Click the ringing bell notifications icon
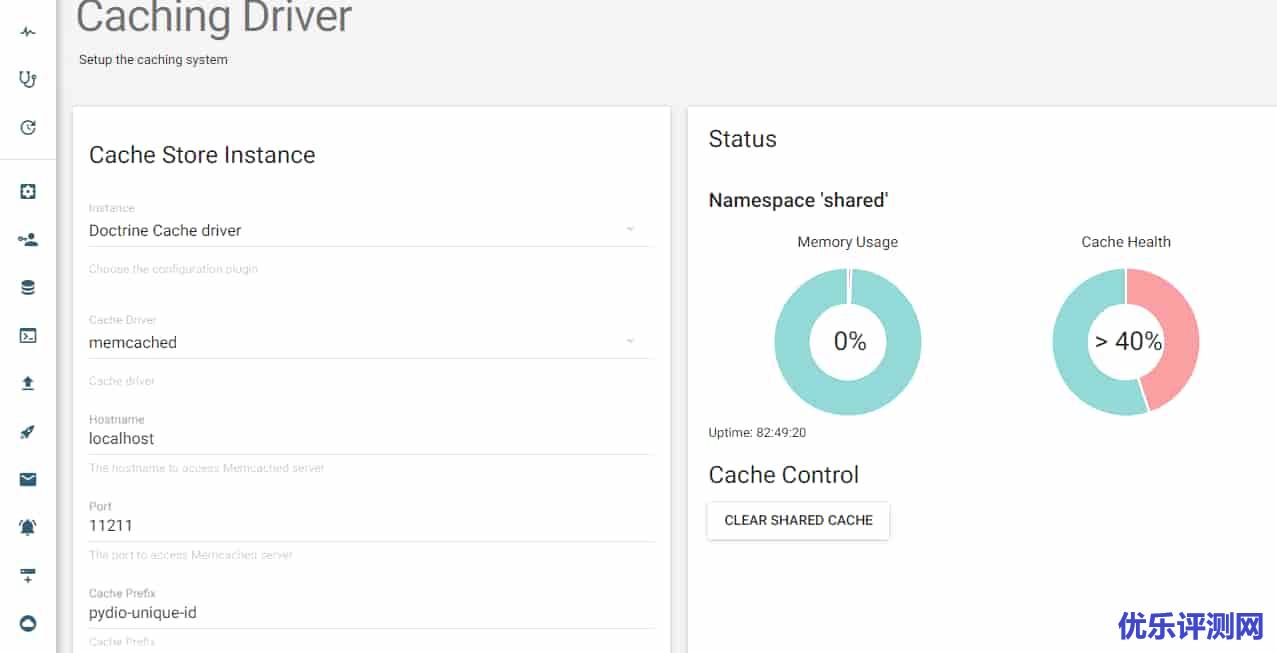Viewport: 1277px width, 653px height. click(x=28, y=527)
